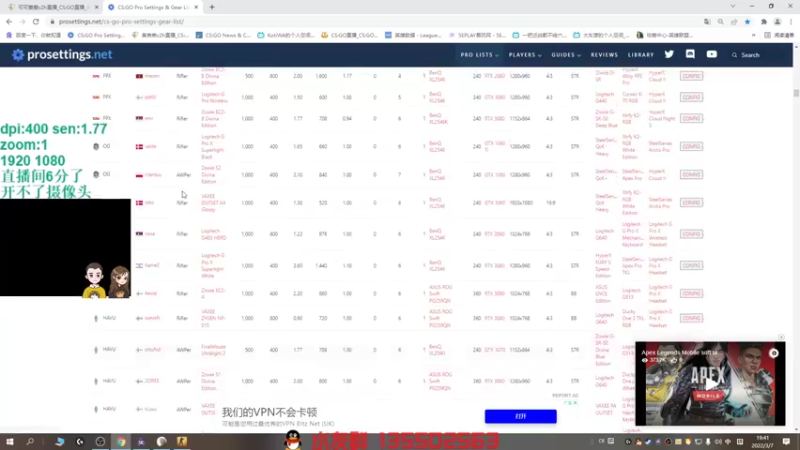The image size is (800, 450).
Task: Close the VPN ad with X icon
Action: pyautogui.click(x=575, y=403)
